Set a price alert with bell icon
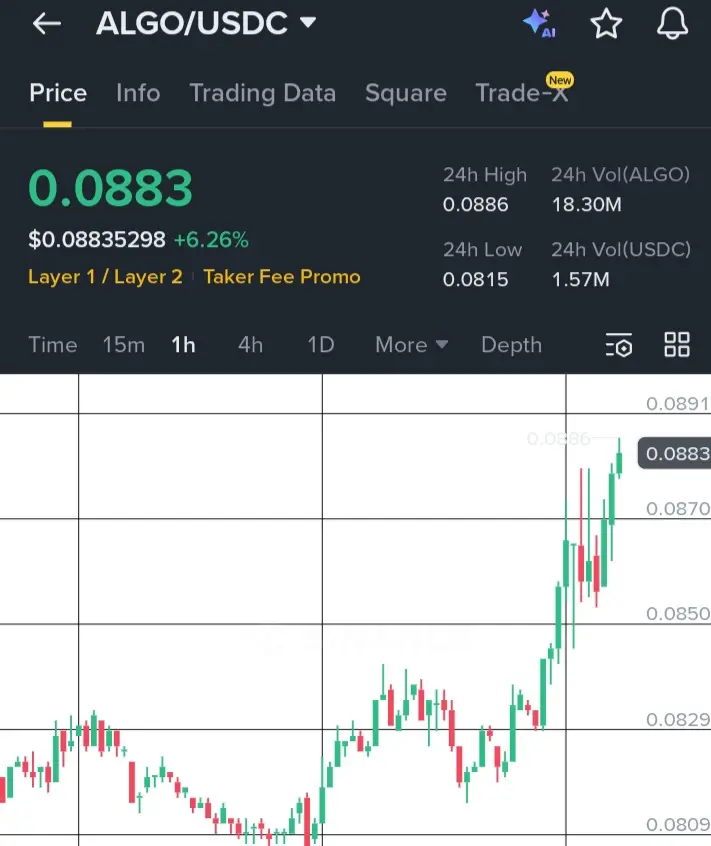Viewport: 711px width, 846px height. 672,24
